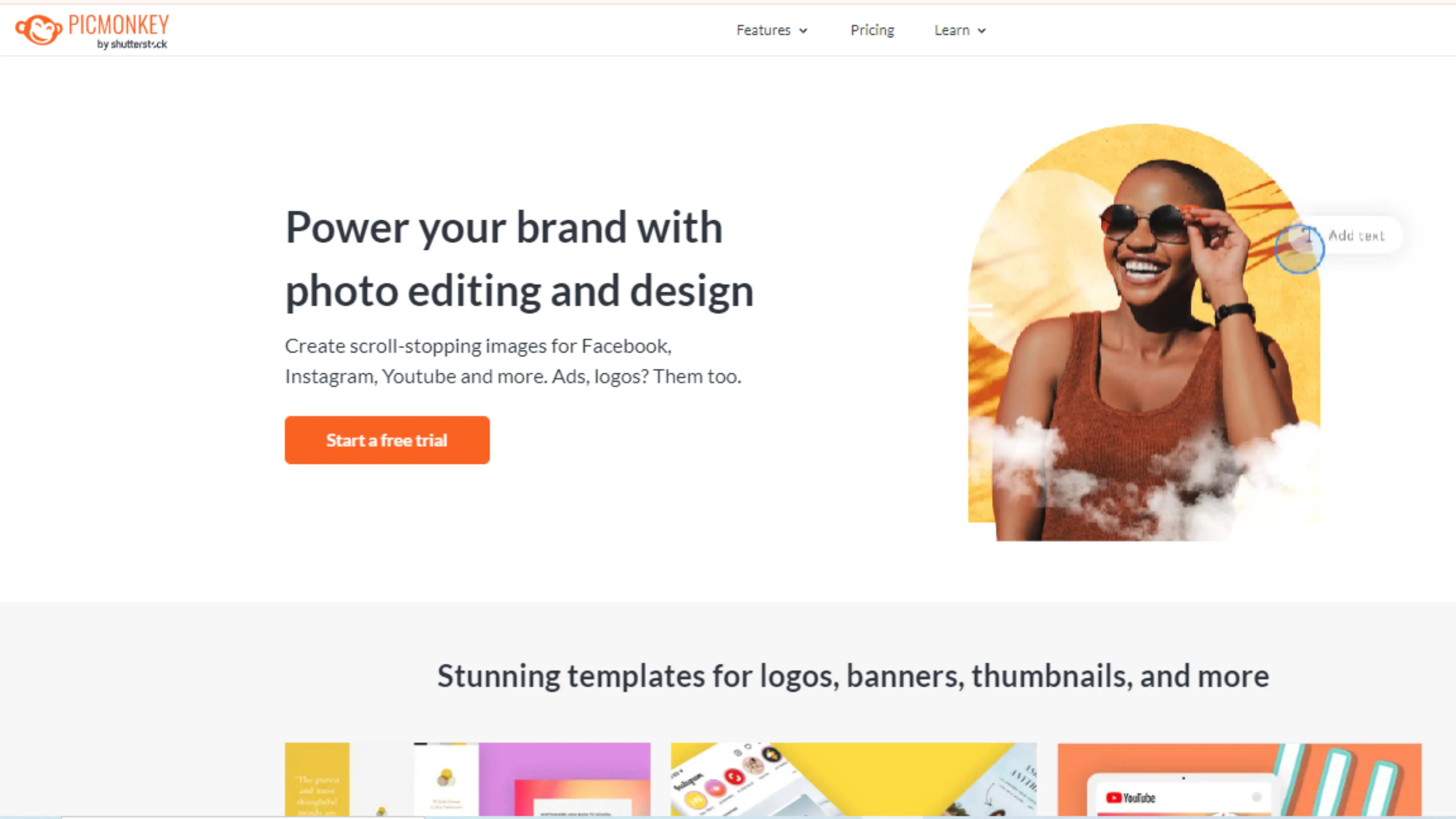Click the hero image of smiling woman
Image resolution: width=1456 pixels, height=819 pixels.
tap(1144, 332)
